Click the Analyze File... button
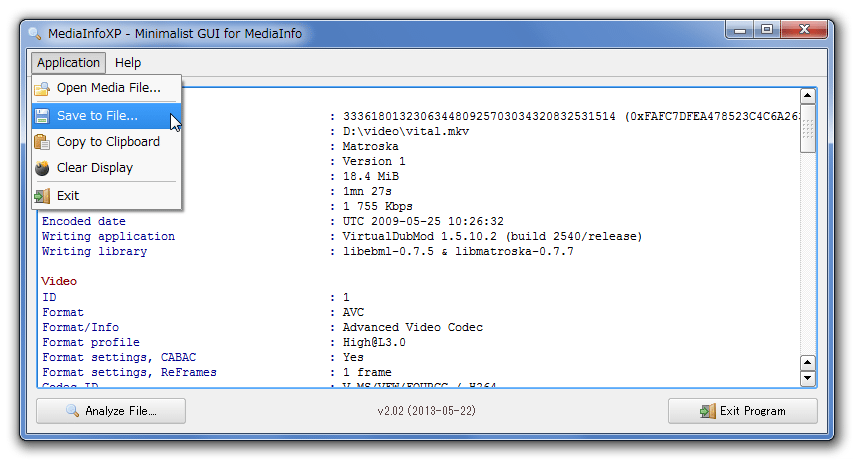Screen dimensions: 857x463 [111, 411]
